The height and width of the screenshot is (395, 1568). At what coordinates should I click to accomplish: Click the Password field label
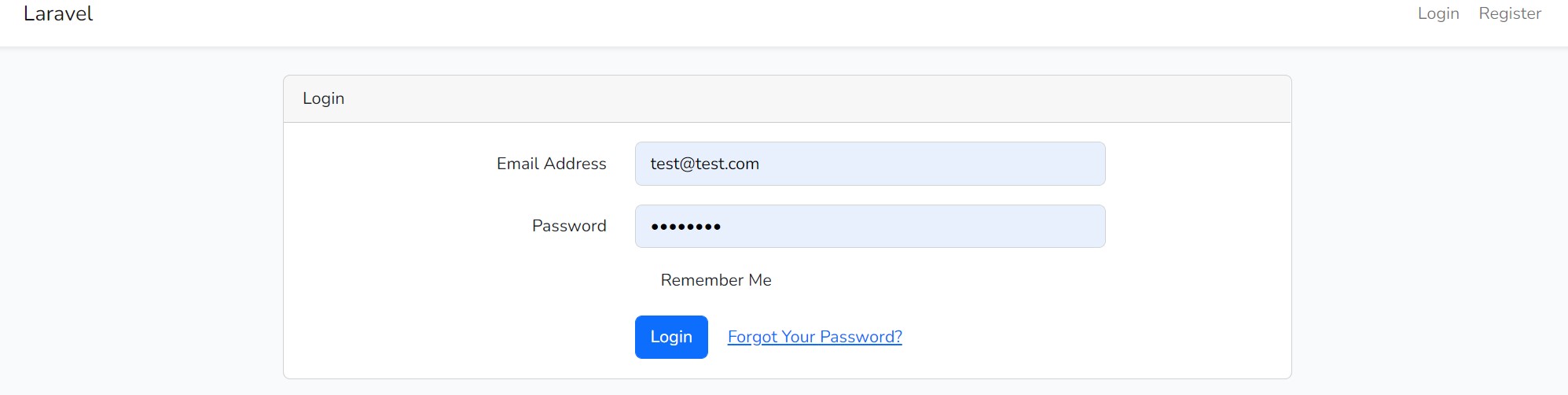click(x=569, y=227)
